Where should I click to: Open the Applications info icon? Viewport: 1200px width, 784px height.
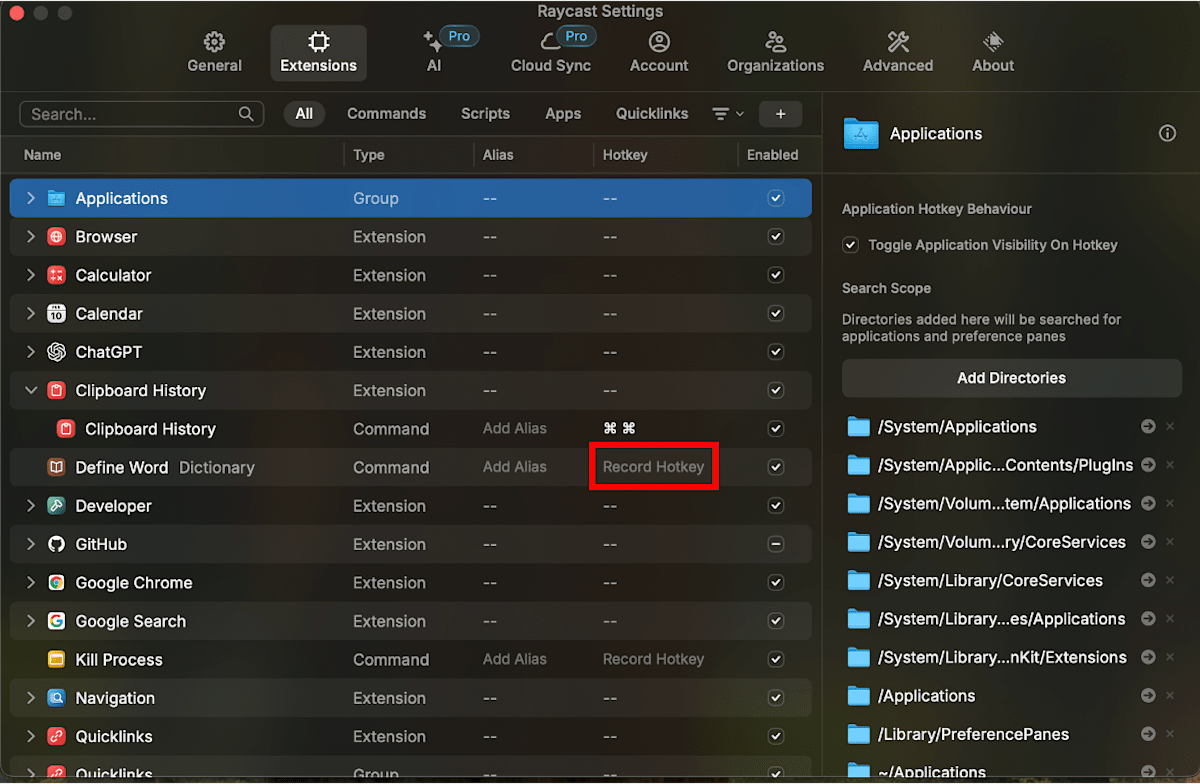tap(1167, 134)
